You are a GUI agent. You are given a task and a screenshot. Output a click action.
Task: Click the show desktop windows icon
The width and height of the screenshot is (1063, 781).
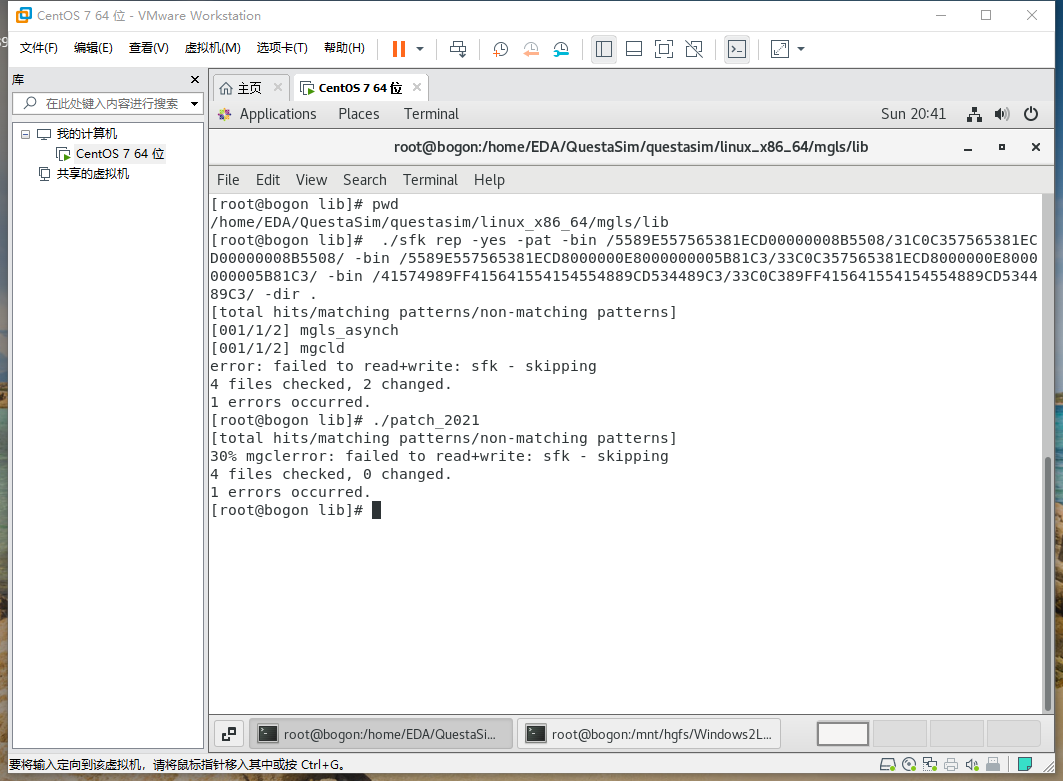click(229, 734)
